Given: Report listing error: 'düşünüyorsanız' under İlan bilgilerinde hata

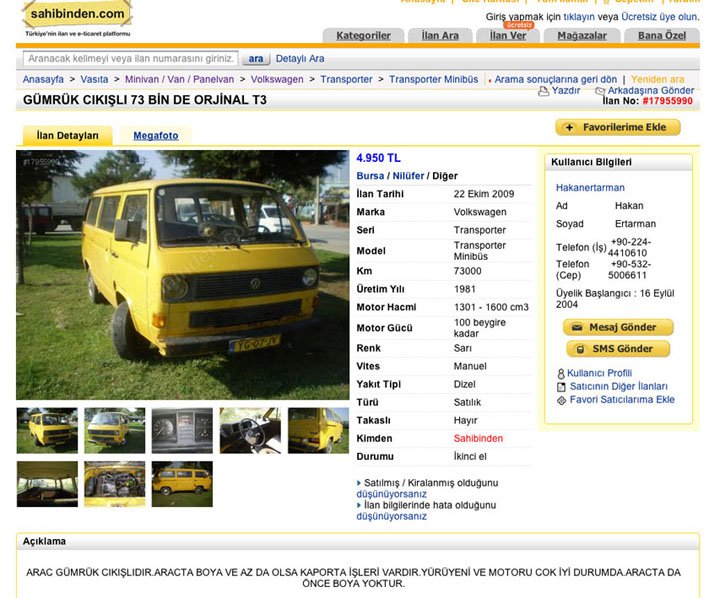Looking at the screenshot, I should pyautogui.click(x=392, y=516).
